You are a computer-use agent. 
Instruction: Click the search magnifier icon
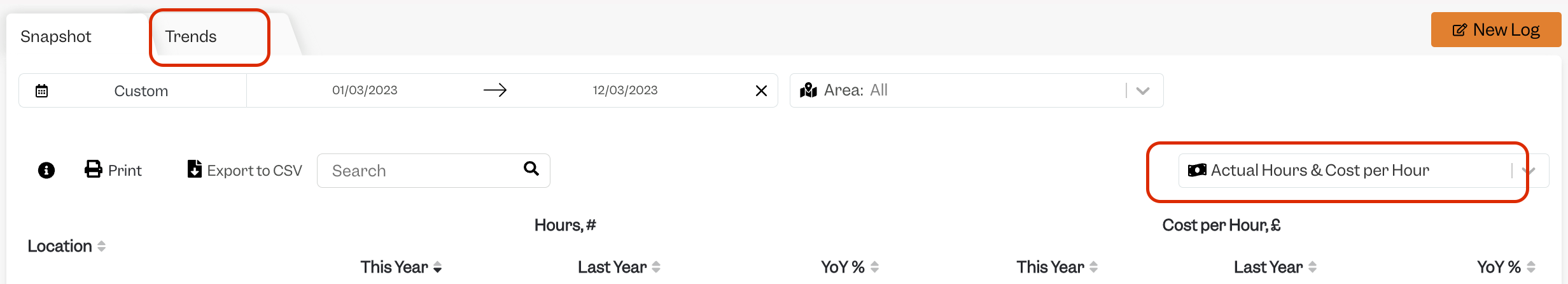[x=531, y=169]
